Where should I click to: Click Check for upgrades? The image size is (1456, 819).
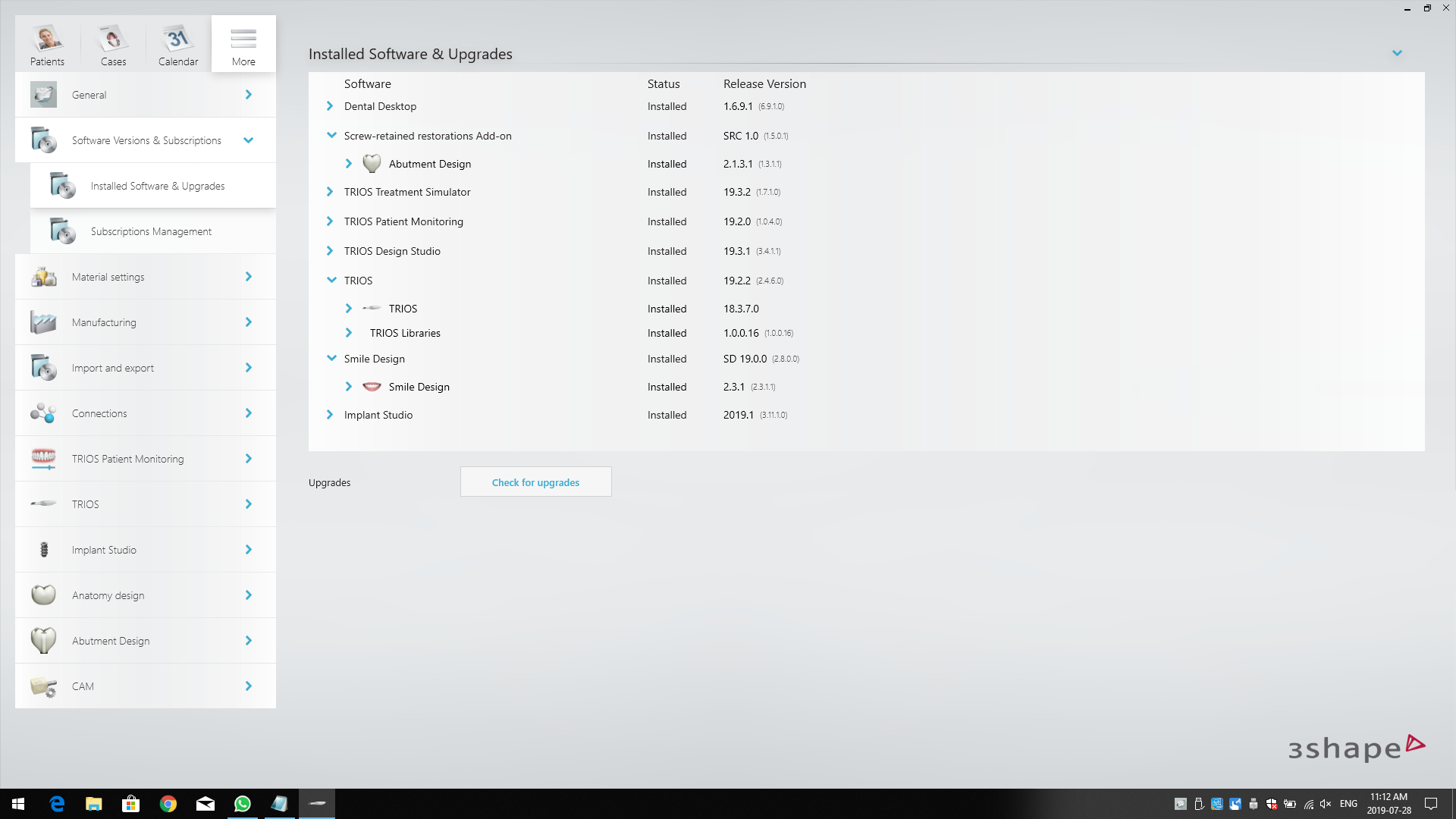click(535, 482)
